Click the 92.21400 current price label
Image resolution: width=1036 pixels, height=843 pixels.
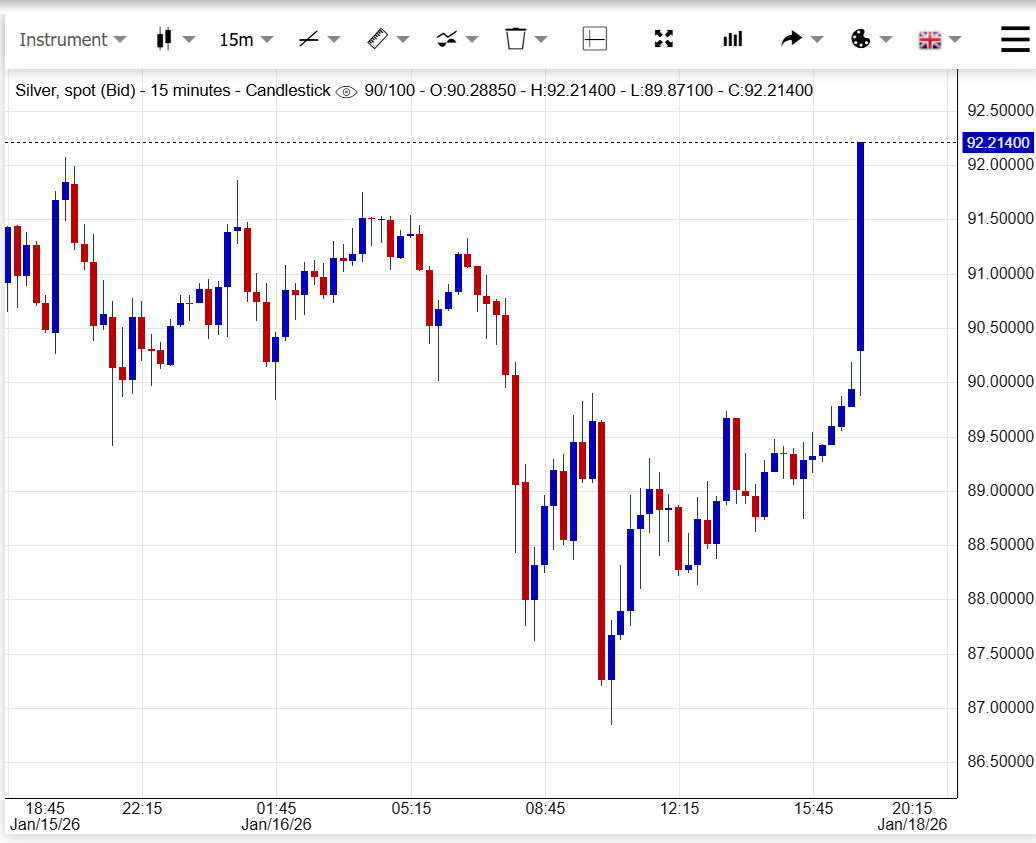click(x=997, y=143)
